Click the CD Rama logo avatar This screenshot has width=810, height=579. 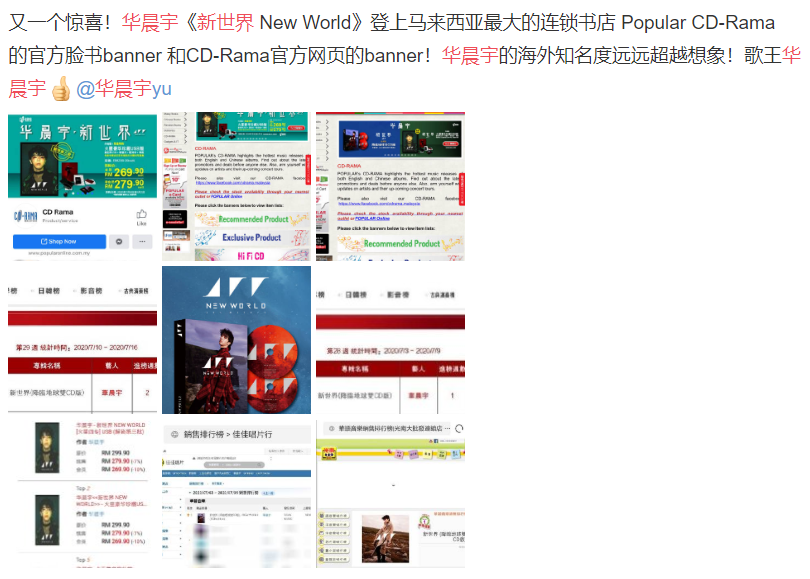click(x=25, y=216)
